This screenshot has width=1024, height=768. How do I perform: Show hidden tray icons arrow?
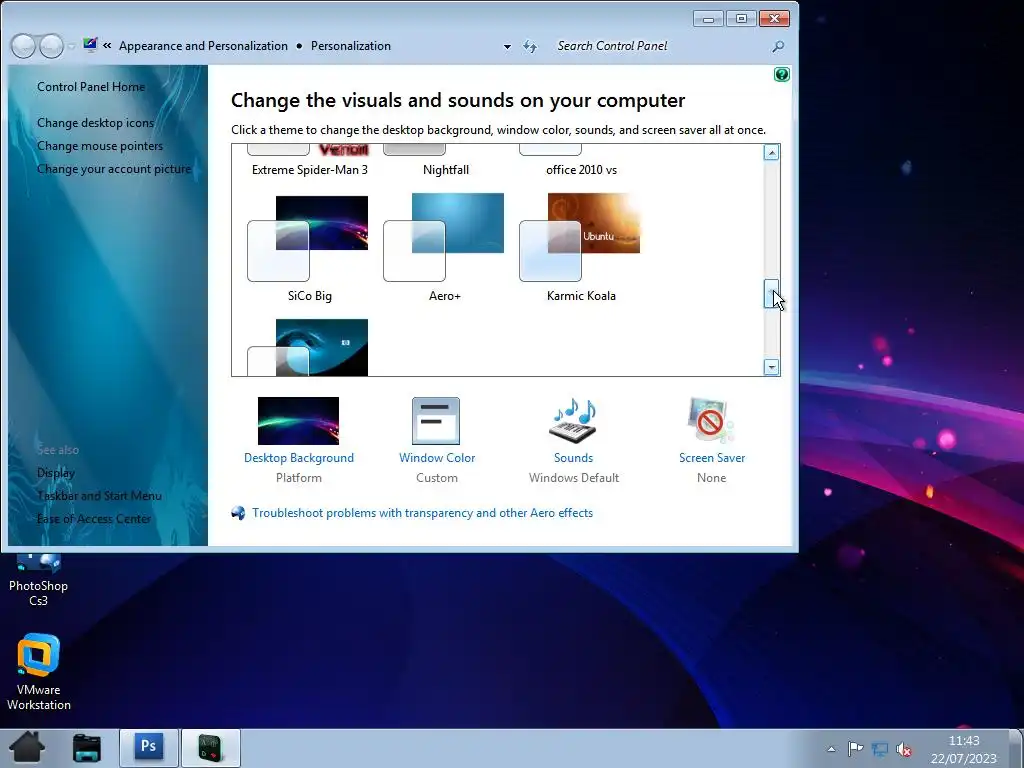point(831,749)
